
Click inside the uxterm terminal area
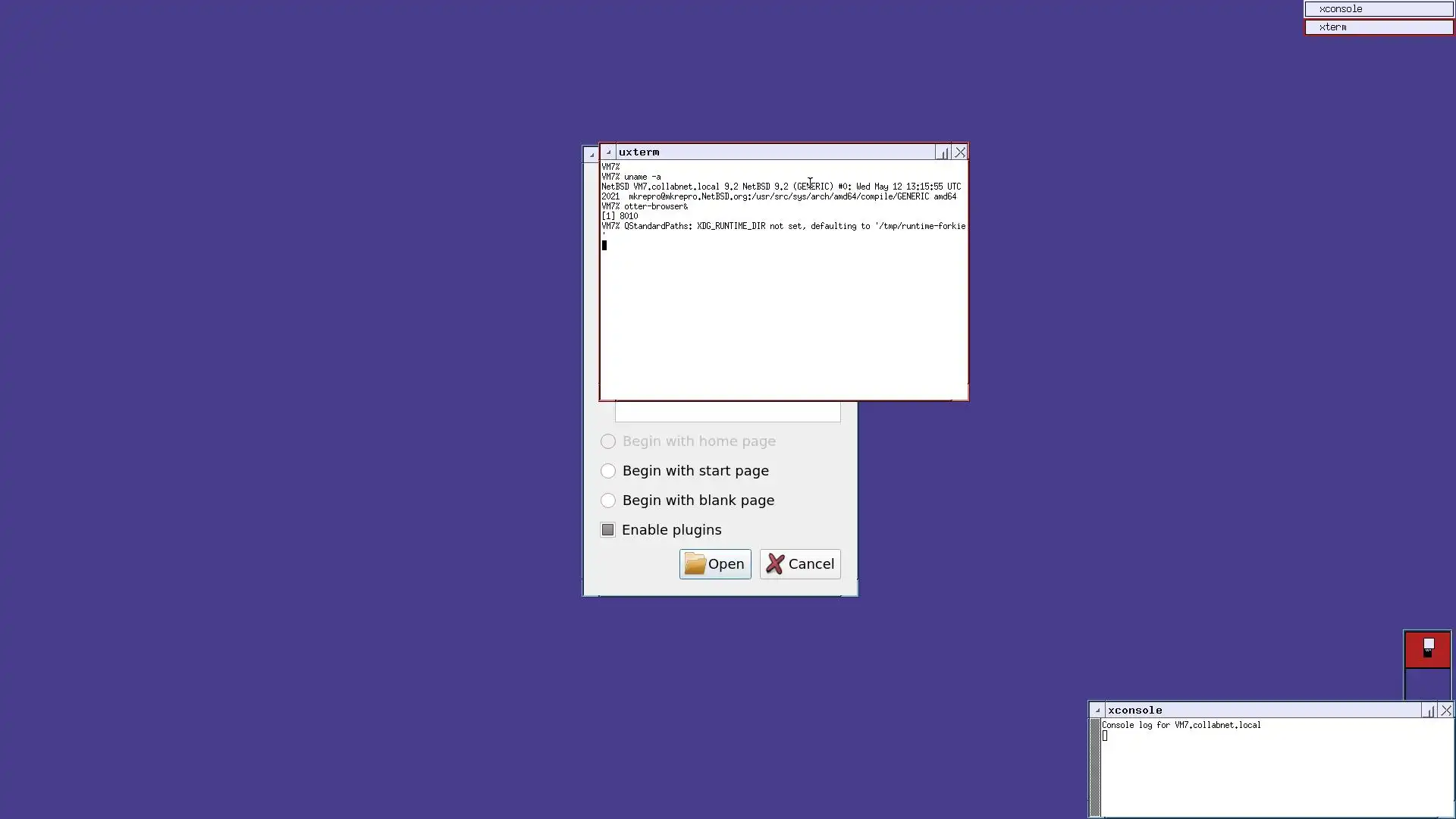click(783, 318)
